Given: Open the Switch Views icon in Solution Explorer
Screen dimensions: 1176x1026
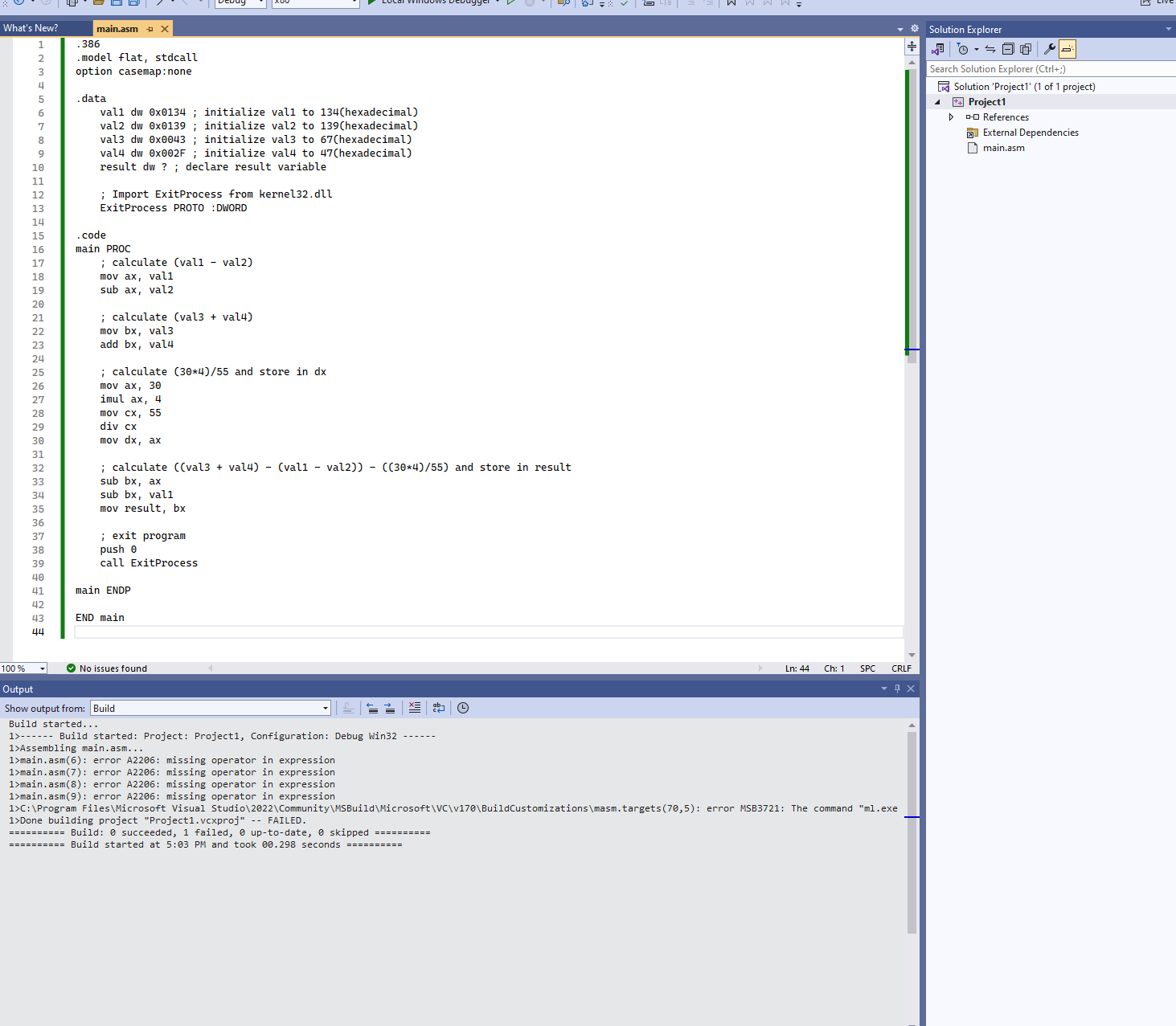Looking at the screenshot, I should [x=938, y=49].
